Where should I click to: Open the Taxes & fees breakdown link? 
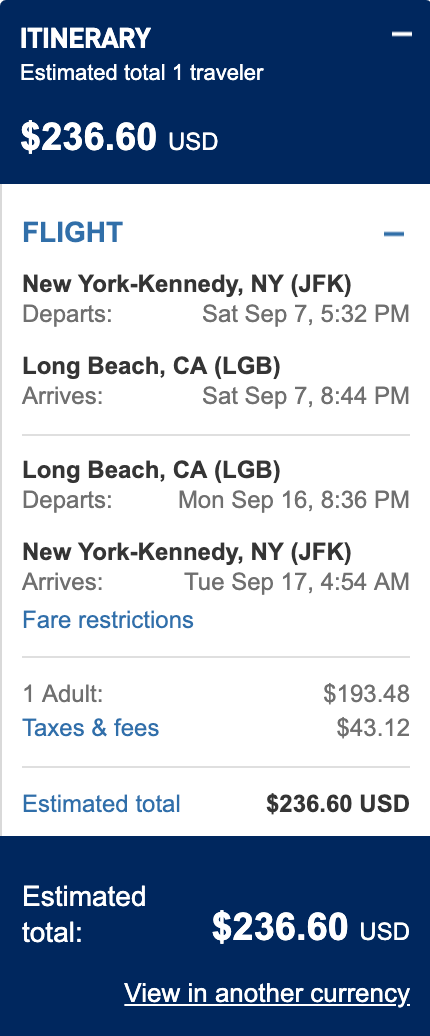tap(90, 728)
